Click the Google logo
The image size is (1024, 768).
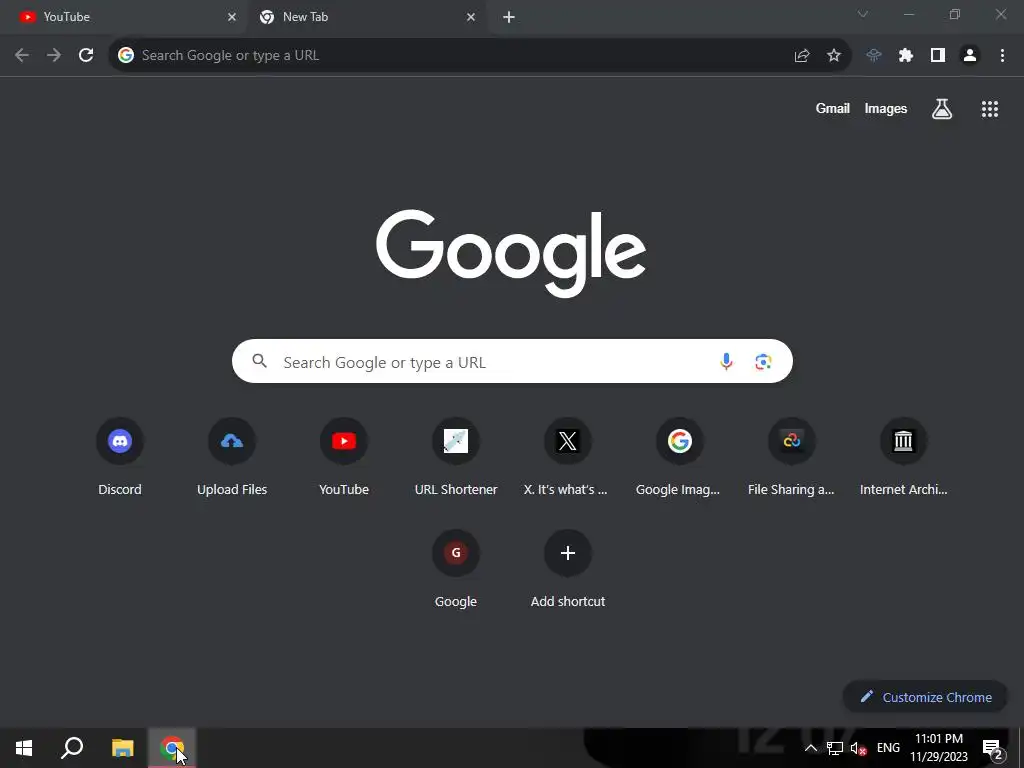pyautogui.click(x=511, y=253)
